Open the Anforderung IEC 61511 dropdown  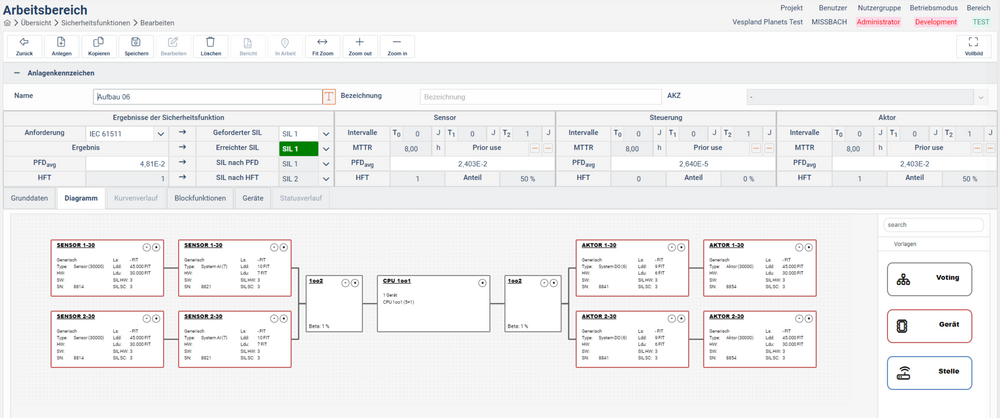(161, 133)
